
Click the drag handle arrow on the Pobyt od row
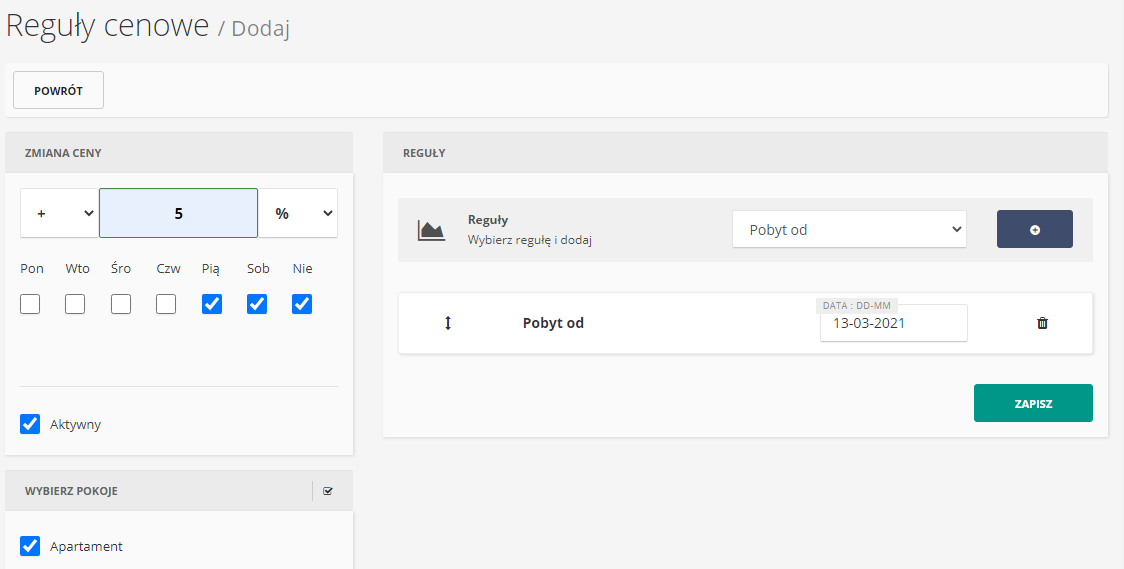tap(448, 323)
